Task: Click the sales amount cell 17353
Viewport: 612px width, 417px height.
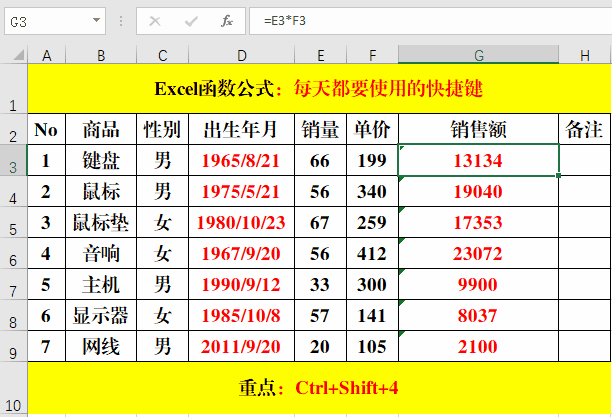Action: [x=479, y=222]
